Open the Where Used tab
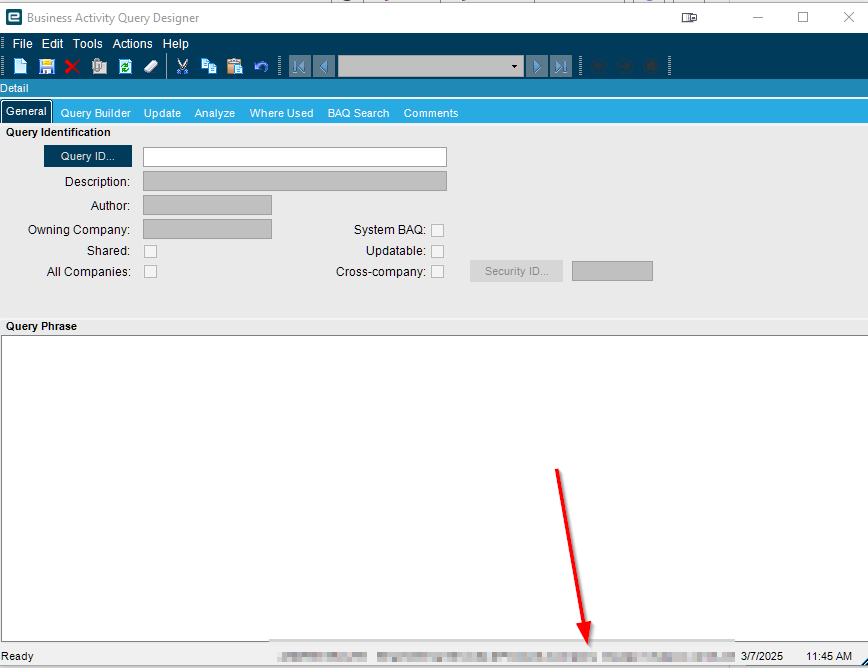The image size is (868, 668). [x=281, y=113]
